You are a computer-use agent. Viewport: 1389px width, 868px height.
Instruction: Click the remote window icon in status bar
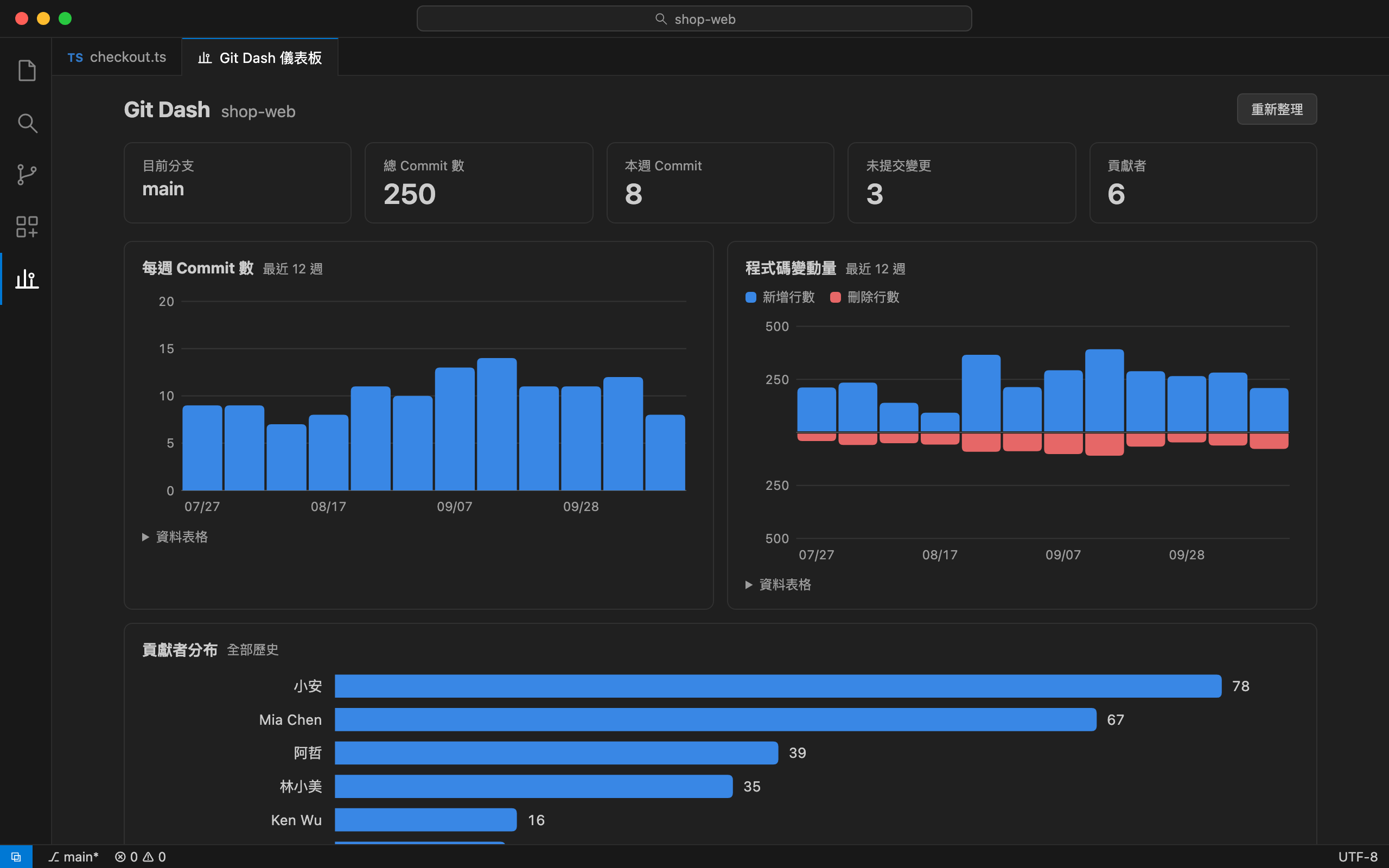(x=16, y=857)
